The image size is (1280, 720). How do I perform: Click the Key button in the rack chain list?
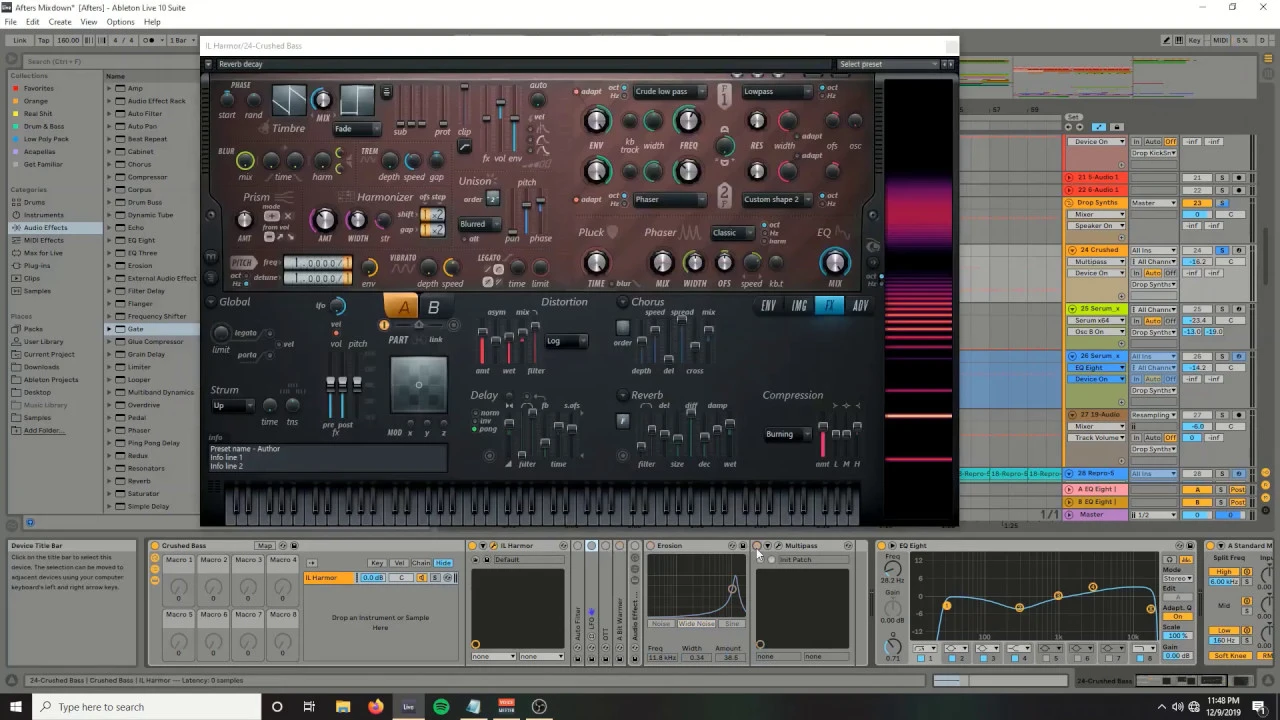(x=377, y=563)
